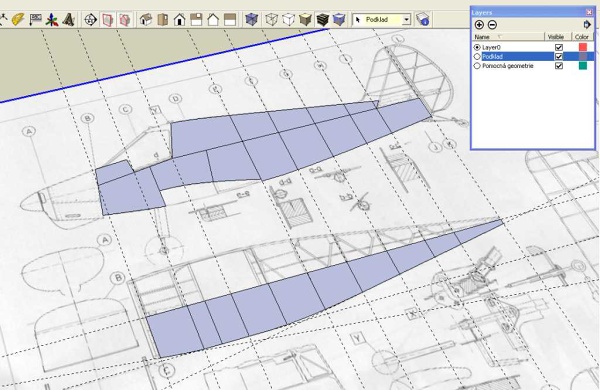This screenshot has width=600, height=390.
Task: Select Shaded with Textures style
Action: (323, 19)
